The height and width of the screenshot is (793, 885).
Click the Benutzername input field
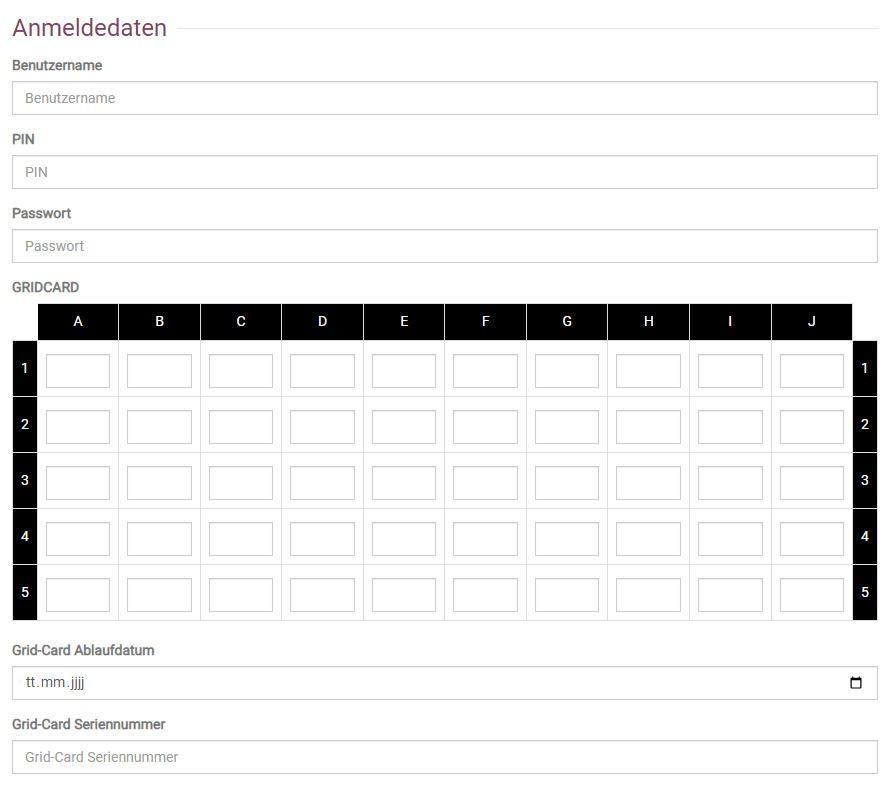point(444,98)
